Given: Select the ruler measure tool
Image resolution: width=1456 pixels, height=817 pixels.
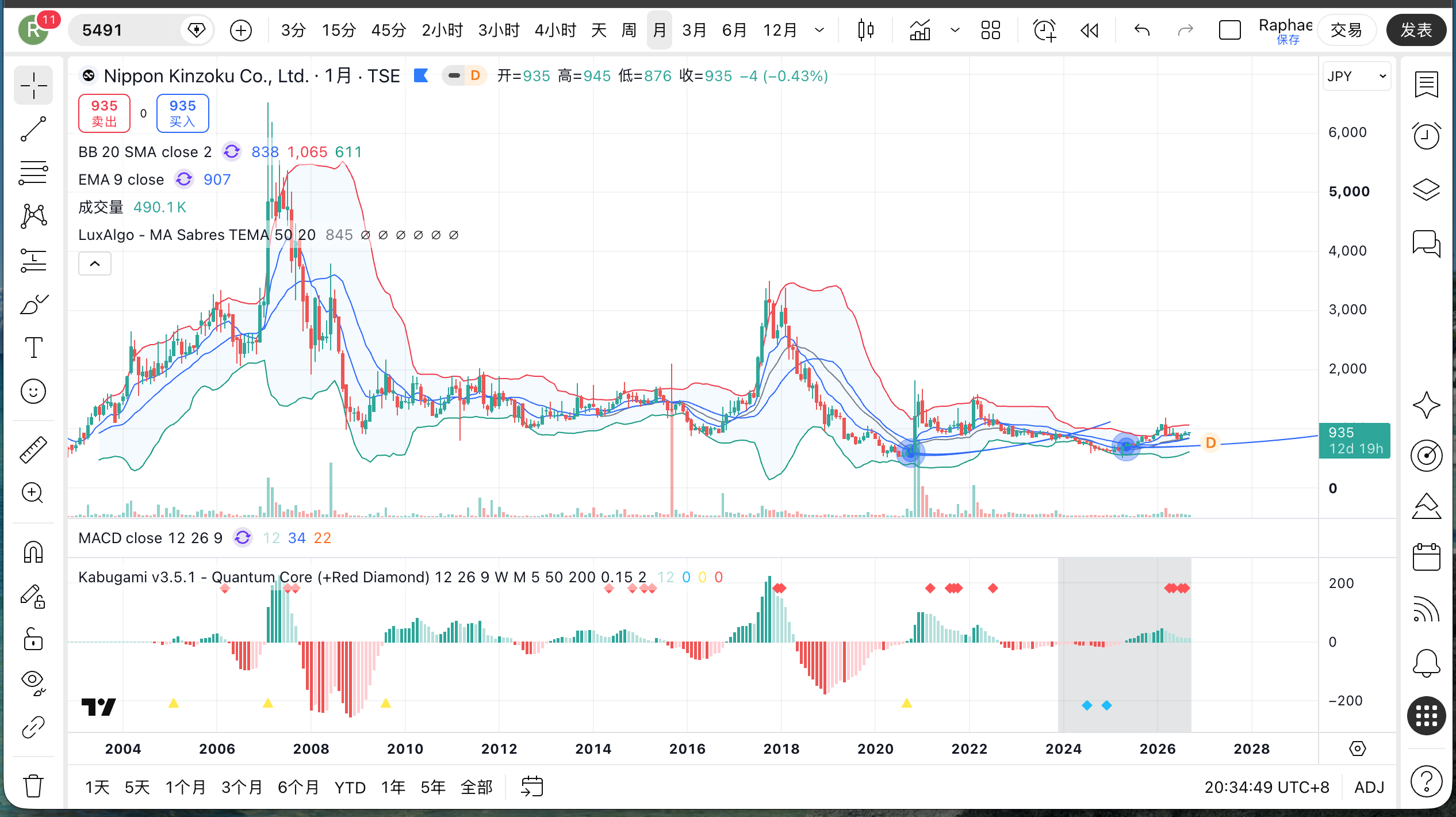Looking at the screenshot, I should tap(33, 449).
